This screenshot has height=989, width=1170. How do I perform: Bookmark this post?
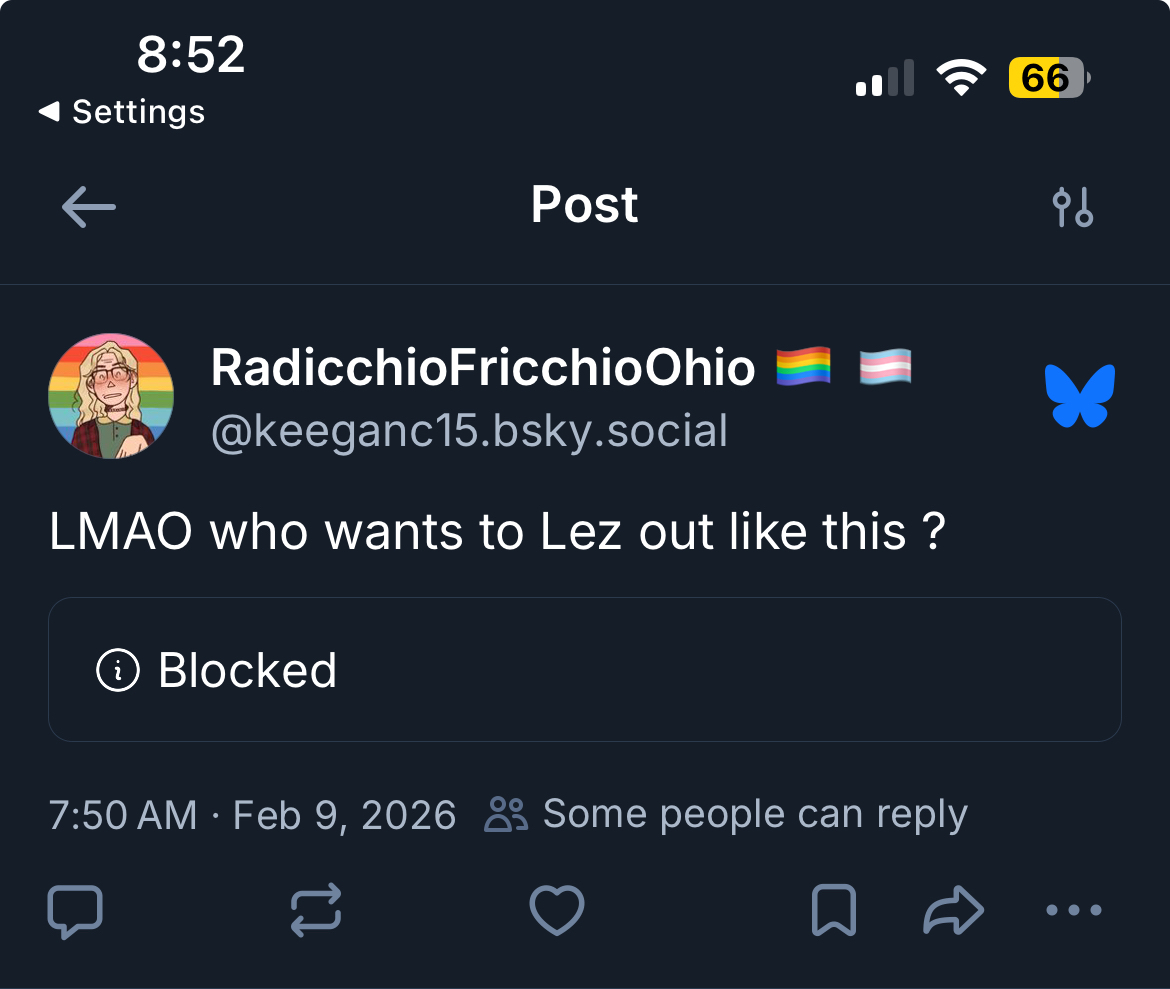pyautogui.click(x=833, y=911)
